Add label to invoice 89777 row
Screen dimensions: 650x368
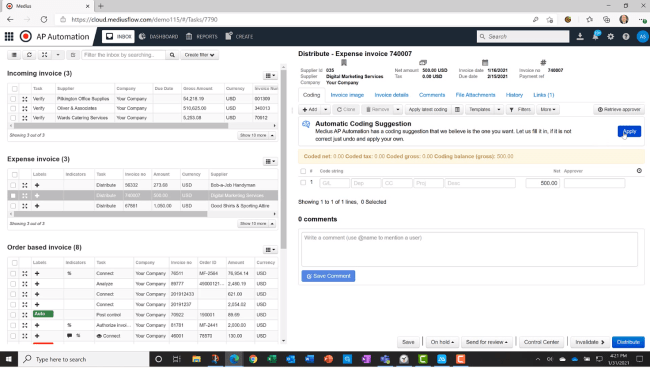(x=37, y=284)
